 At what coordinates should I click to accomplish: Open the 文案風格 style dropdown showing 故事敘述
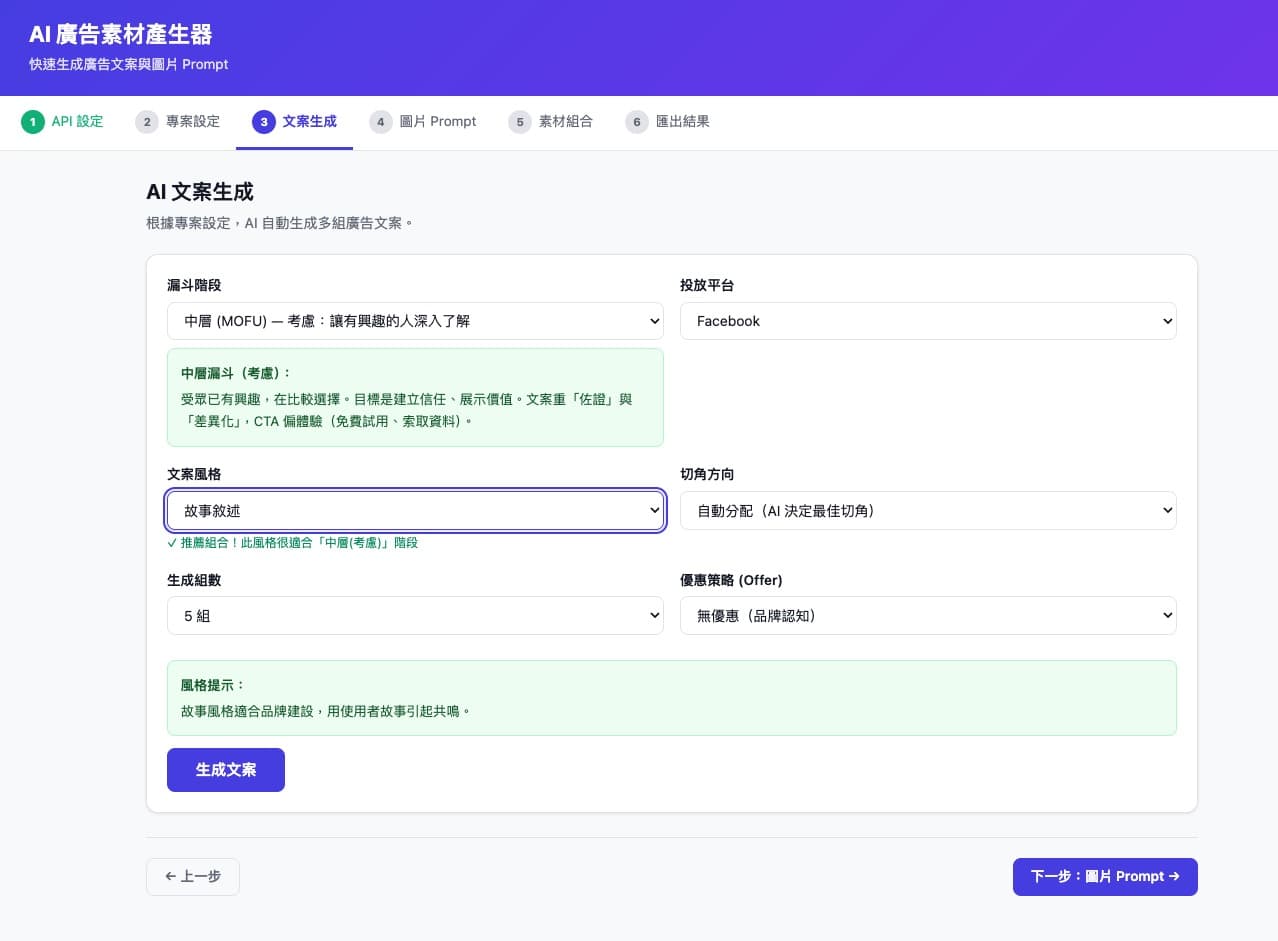pyautogui.click(x=415, y=510)
